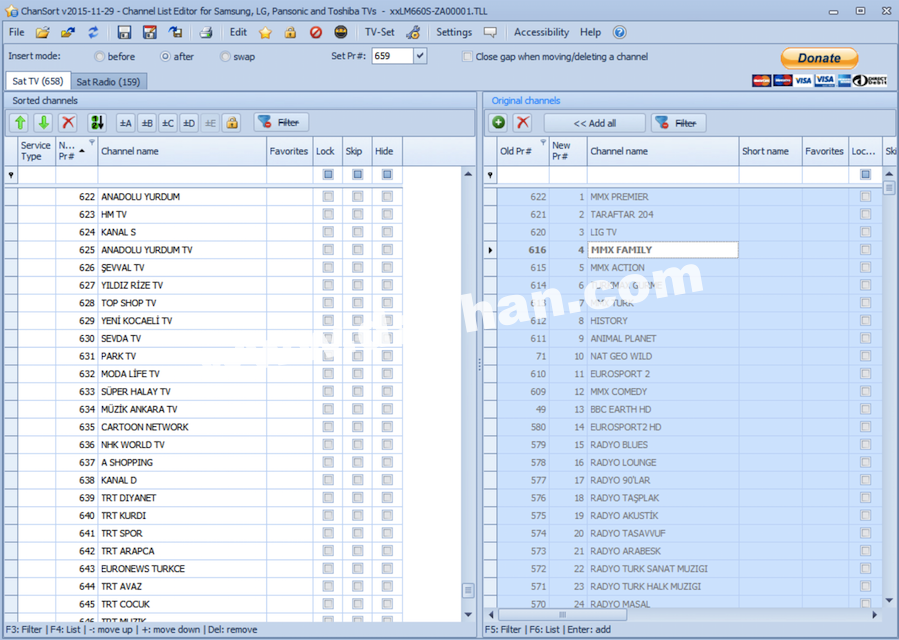The width and height of the screenshot is (899, 640).
Task: Open a channel list file via folder icon
Action: 42,33
